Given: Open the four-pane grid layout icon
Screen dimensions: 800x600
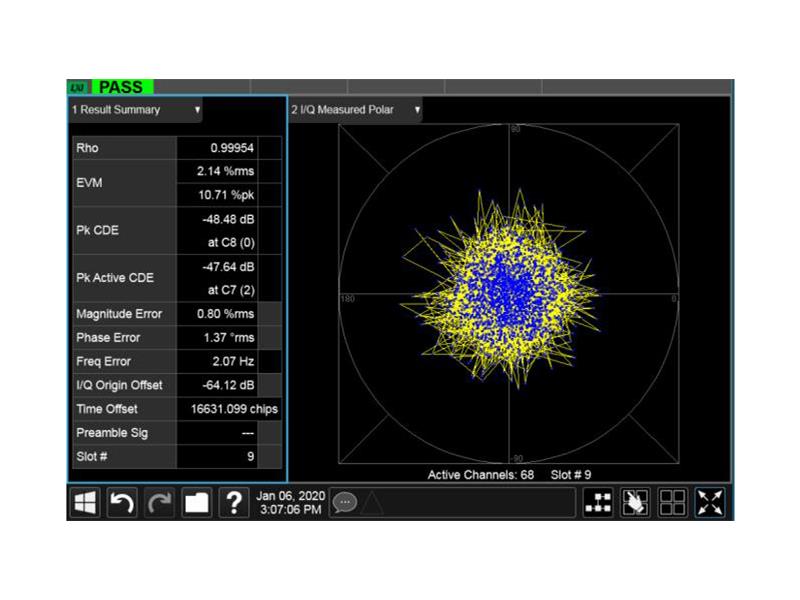Looking at the screenshot, I should (672, 503).
